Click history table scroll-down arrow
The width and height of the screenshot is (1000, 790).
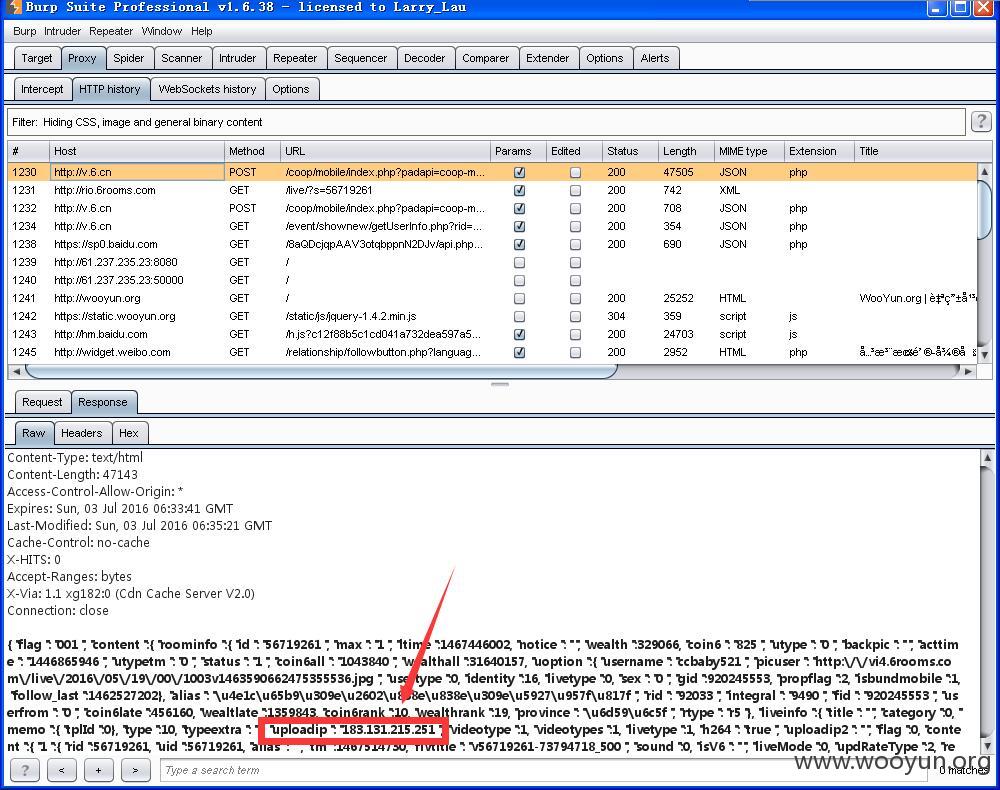pos(984,355)
